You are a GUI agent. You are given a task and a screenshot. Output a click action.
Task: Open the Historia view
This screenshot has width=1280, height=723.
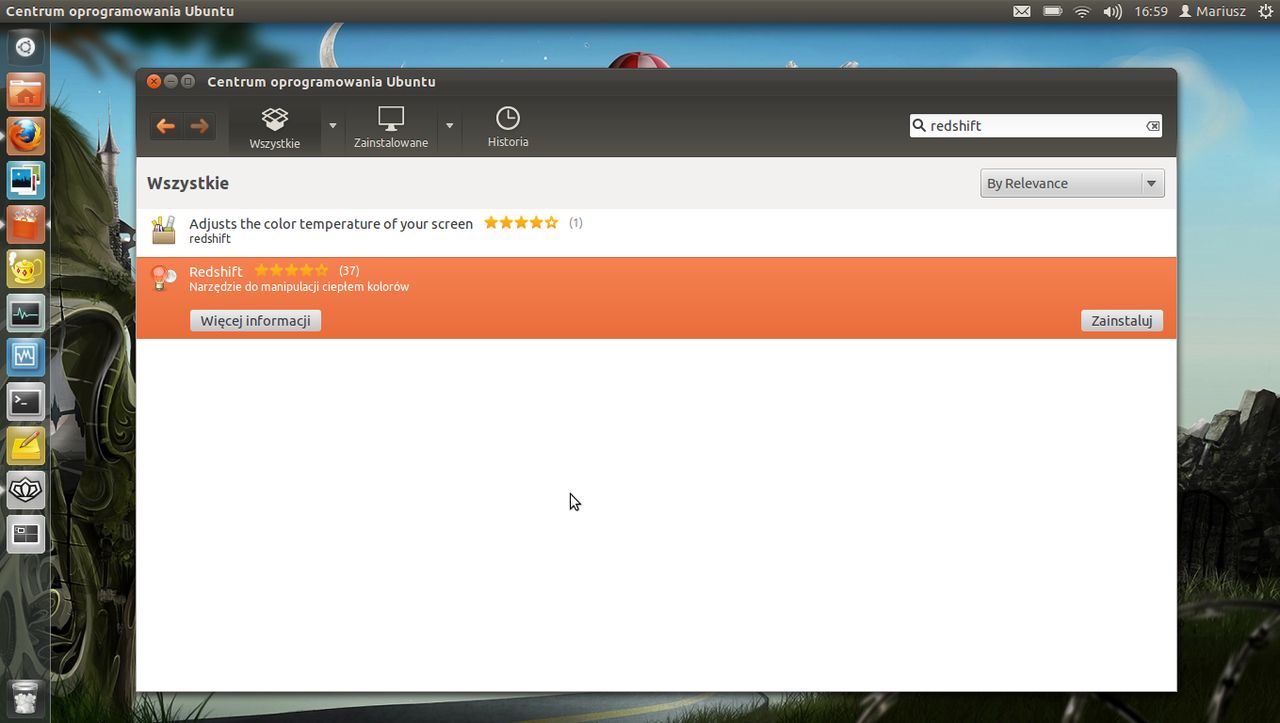[508, 128]
